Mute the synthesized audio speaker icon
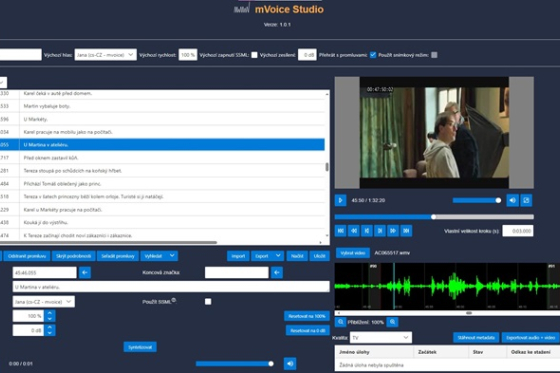560x373 pixels. (290, 364)
